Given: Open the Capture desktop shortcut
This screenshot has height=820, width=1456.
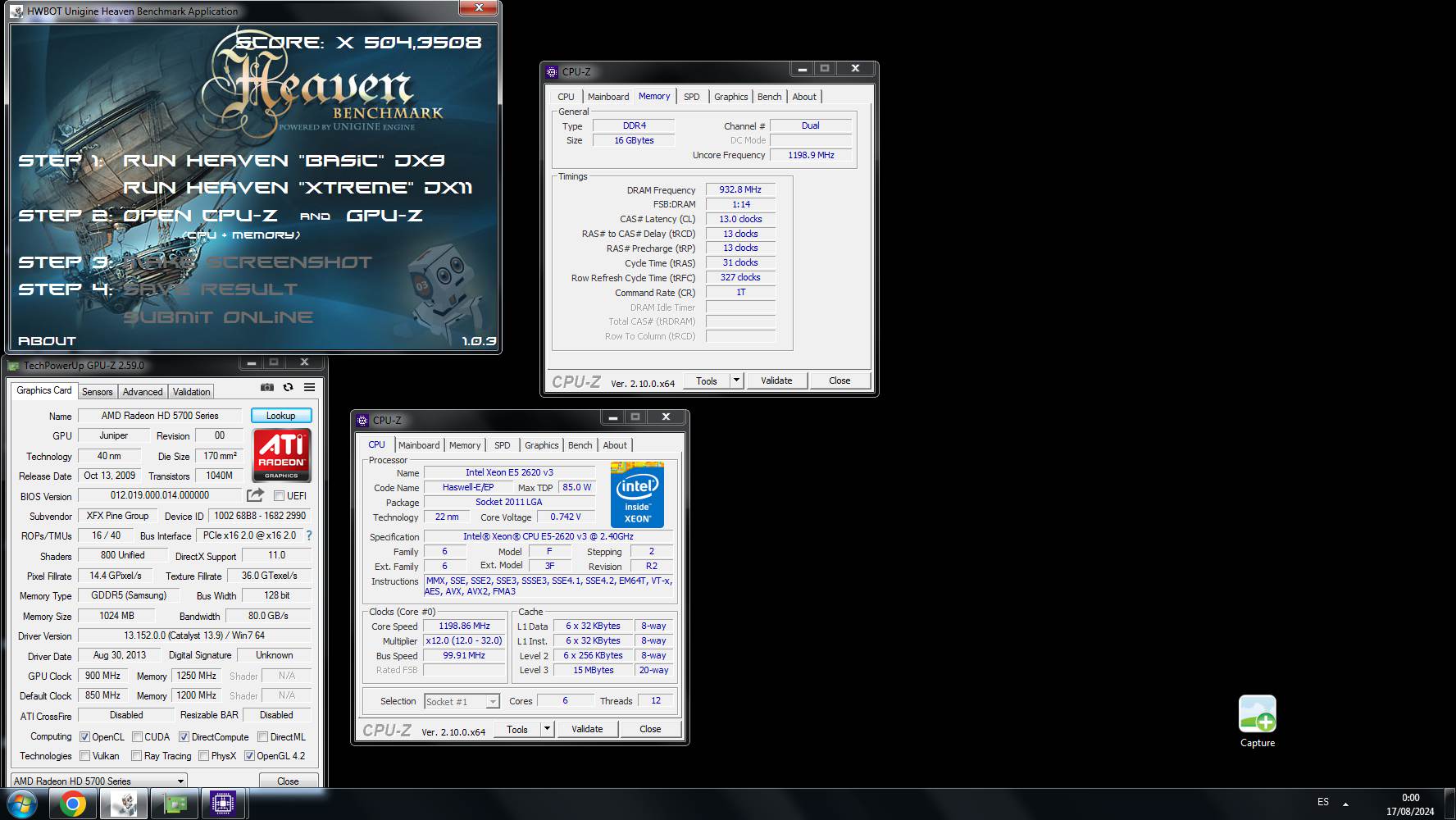Looking at the screenshot, I should [1257, 722].
